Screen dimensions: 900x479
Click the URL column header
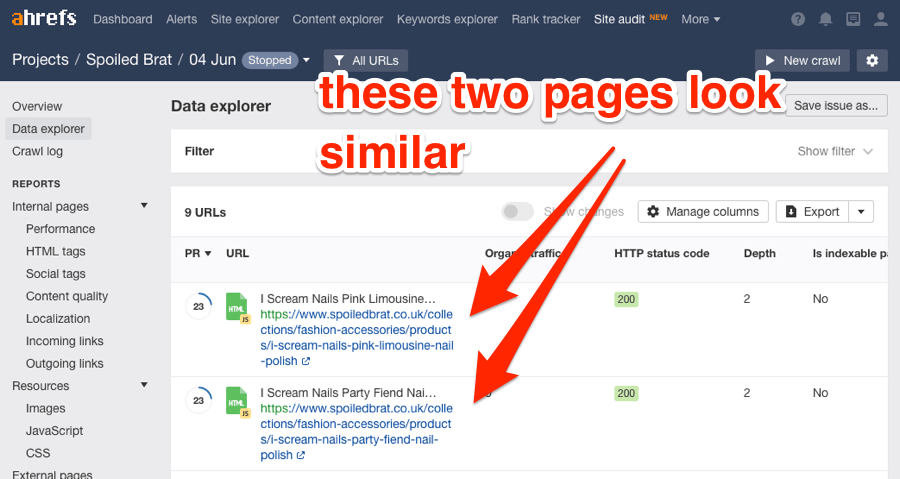237,254
